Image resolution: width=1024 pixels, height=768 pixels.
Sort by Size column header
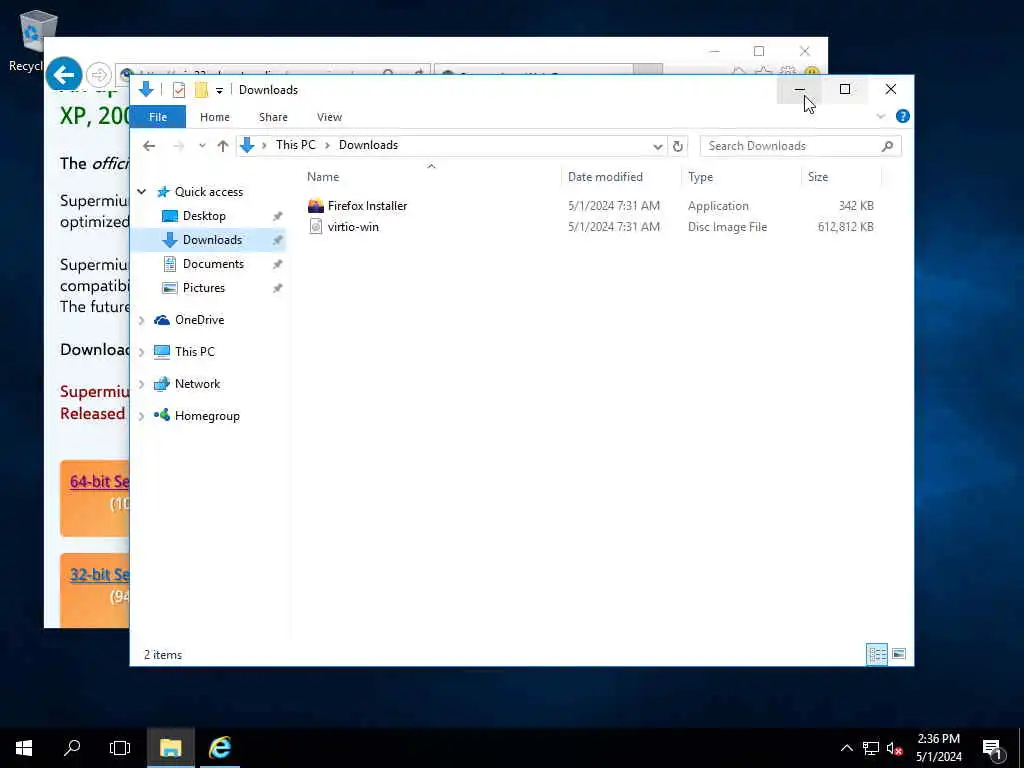coord(818,177)
